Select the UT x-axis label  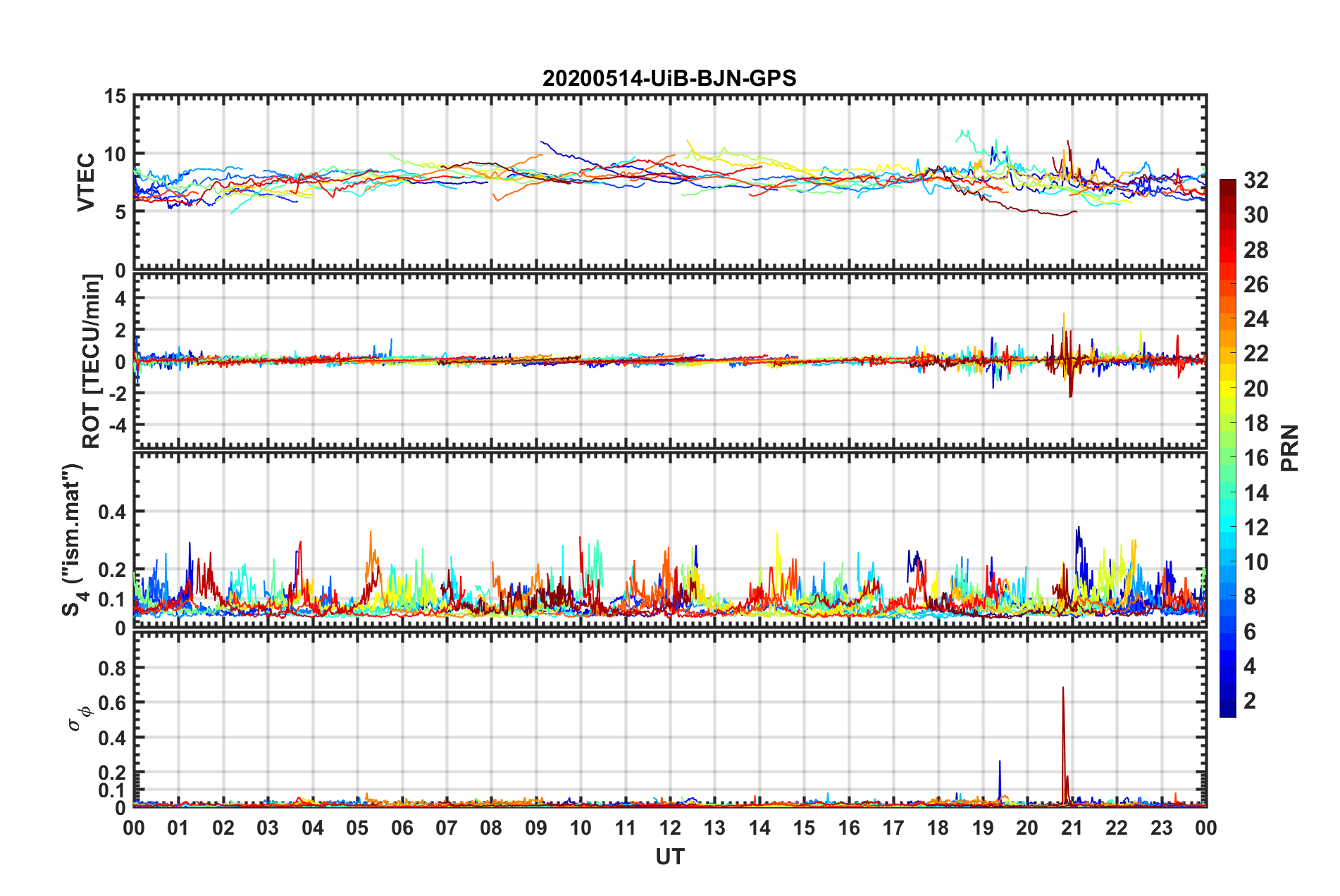669,857
